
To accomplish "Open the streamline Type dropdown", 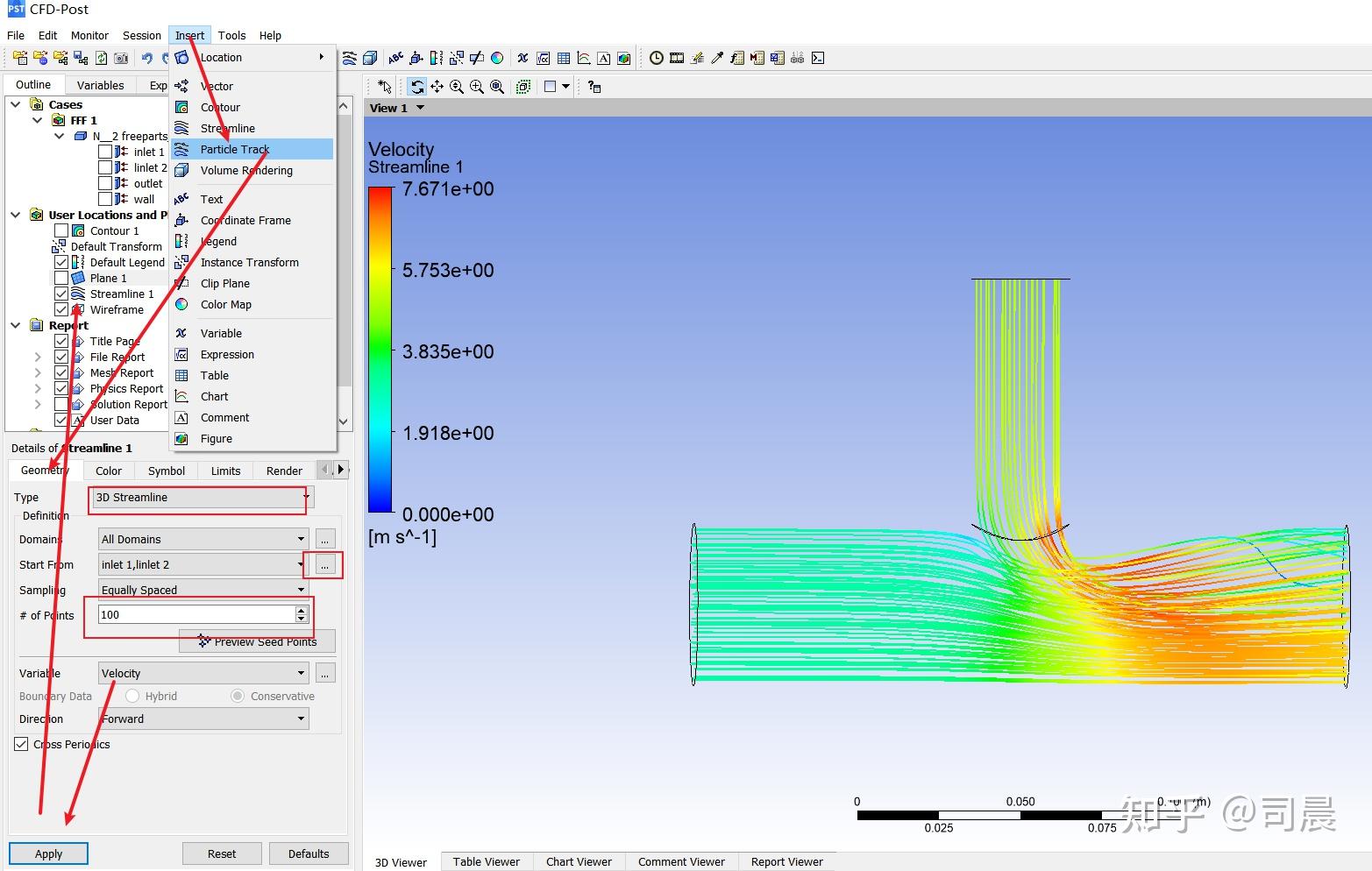I will [x=200, y=498].
